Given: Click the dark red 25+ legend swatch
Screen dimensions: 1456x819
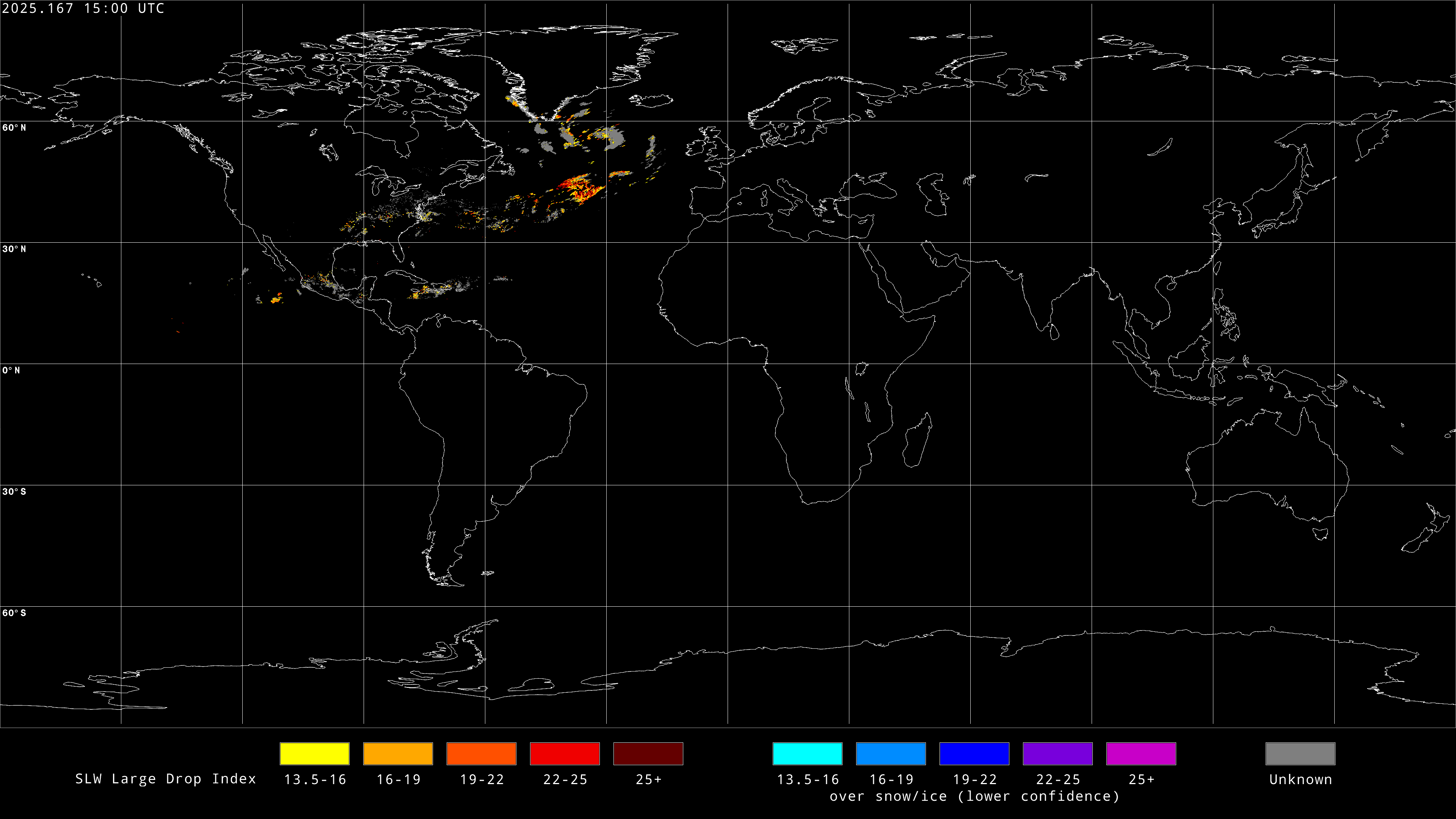Looking at the screenshot, I should [x=648, y=753].
